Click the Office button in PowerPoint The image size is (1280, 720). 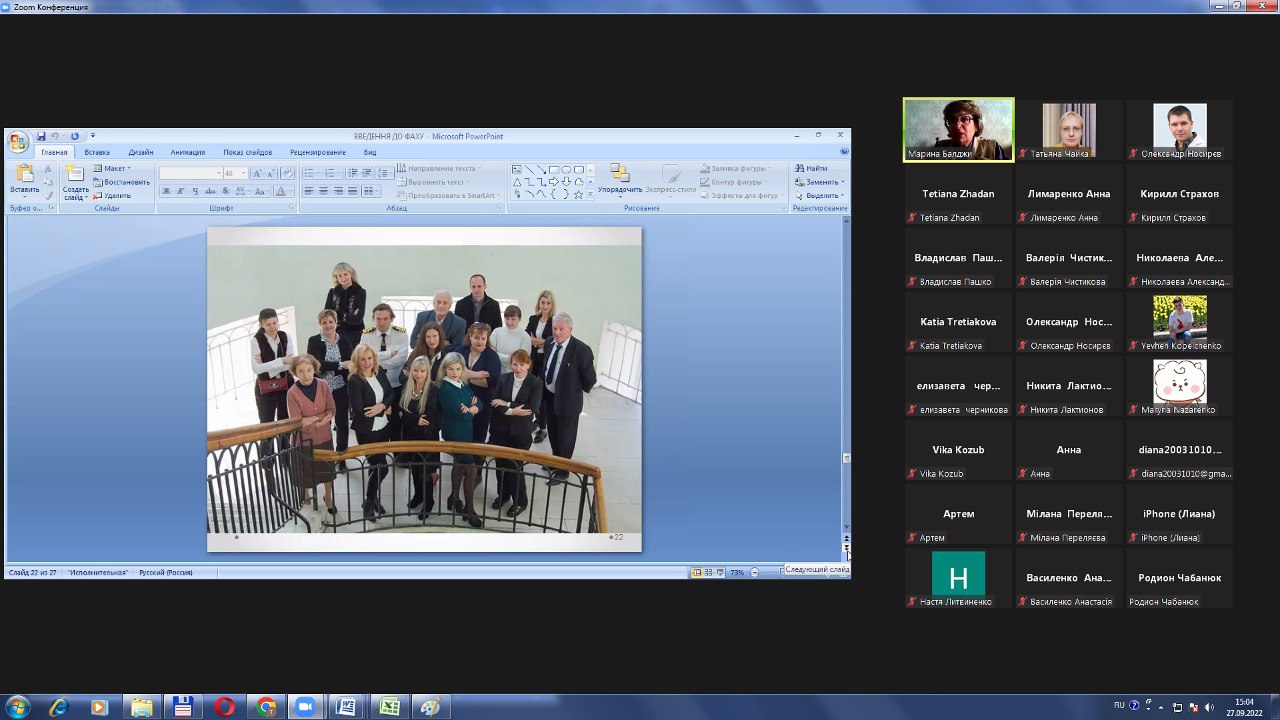click(18, 141)
